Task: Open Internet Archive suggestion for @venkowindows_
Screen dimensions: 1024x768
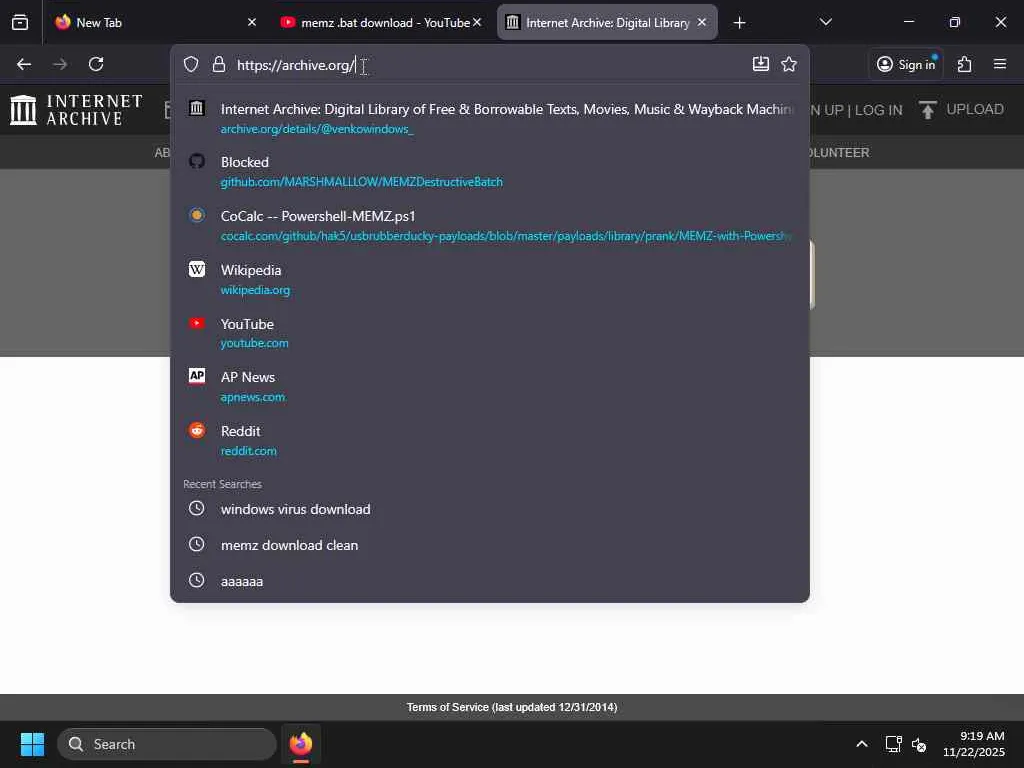Action: (x=490, y=118)
